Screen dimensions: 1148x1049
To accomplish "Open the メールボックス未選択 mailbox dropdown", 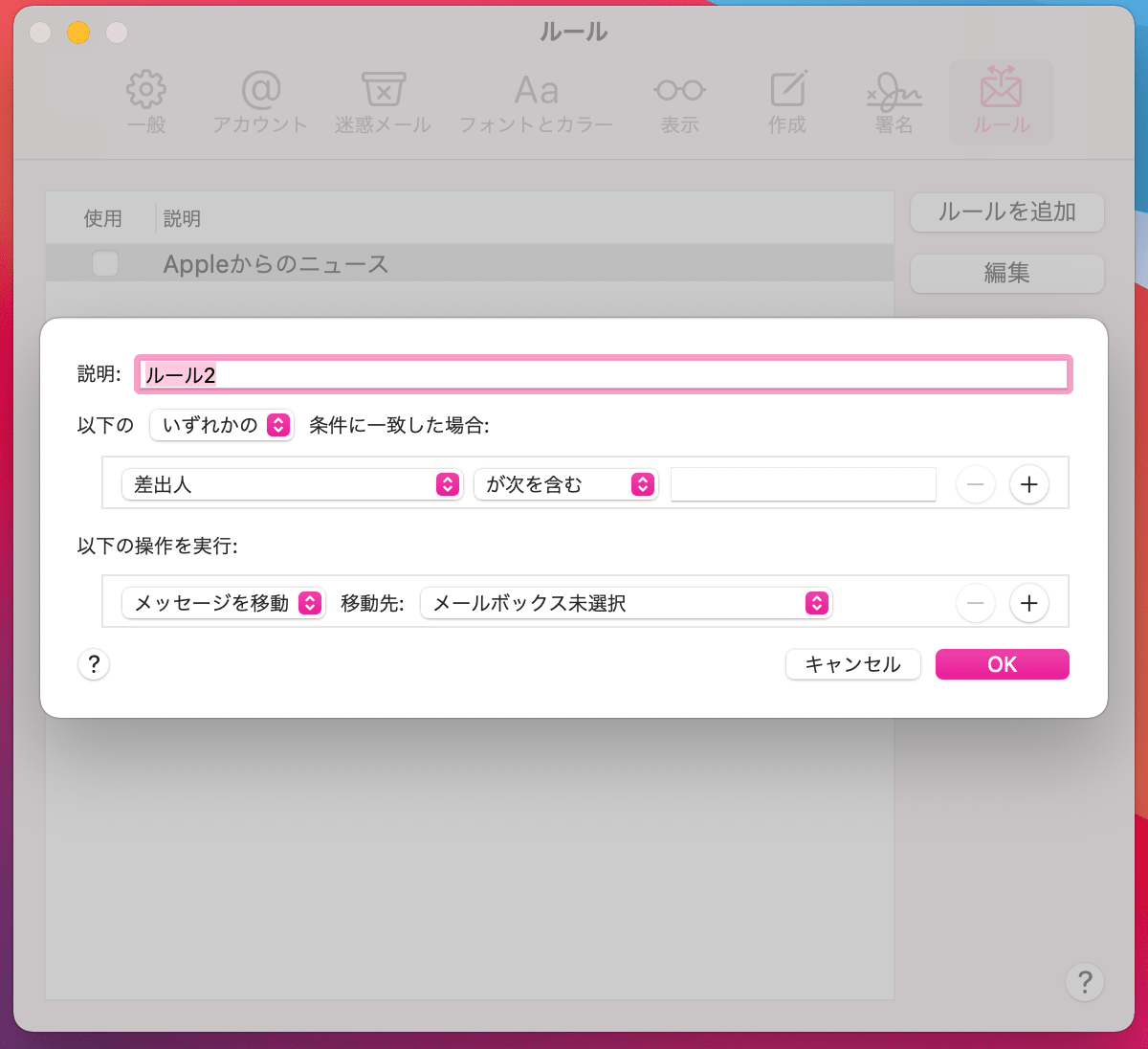I will tap(626, 603).
